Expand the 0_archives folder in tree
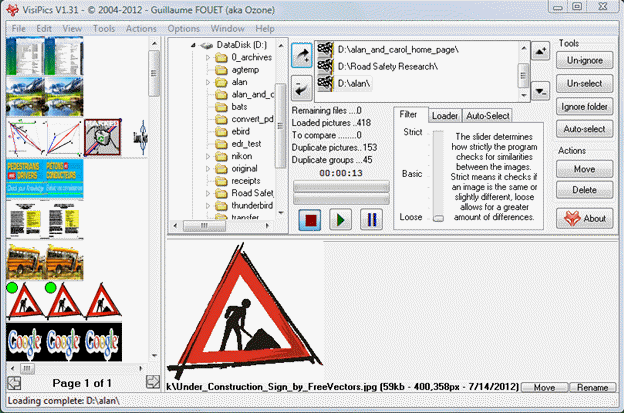Image resolution: width=624 pixels, height=413 pixels. 208,58
